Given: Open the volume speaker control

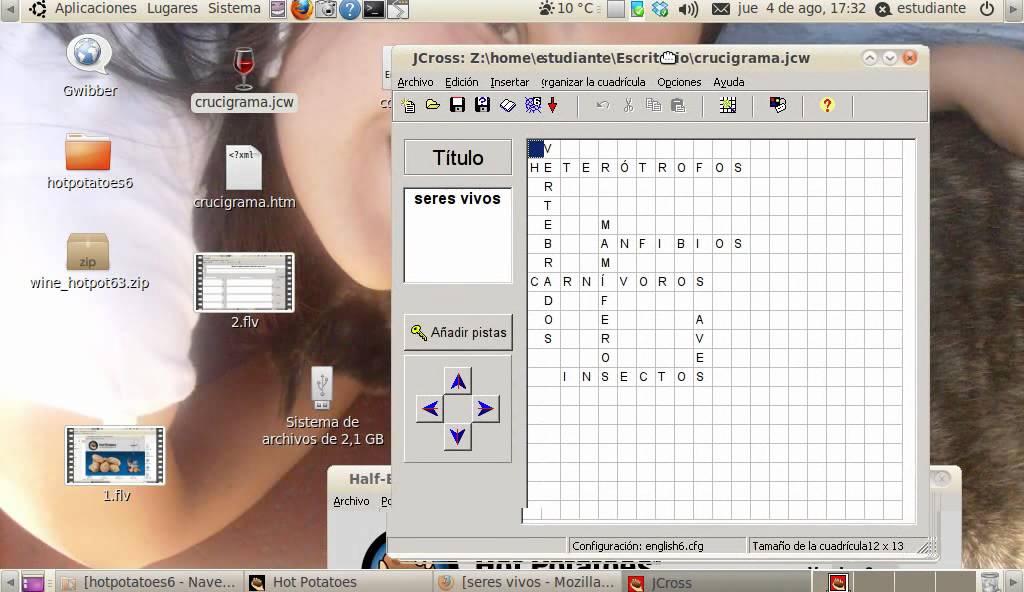Looking at the screenshot, I should [x=688, y=9].
